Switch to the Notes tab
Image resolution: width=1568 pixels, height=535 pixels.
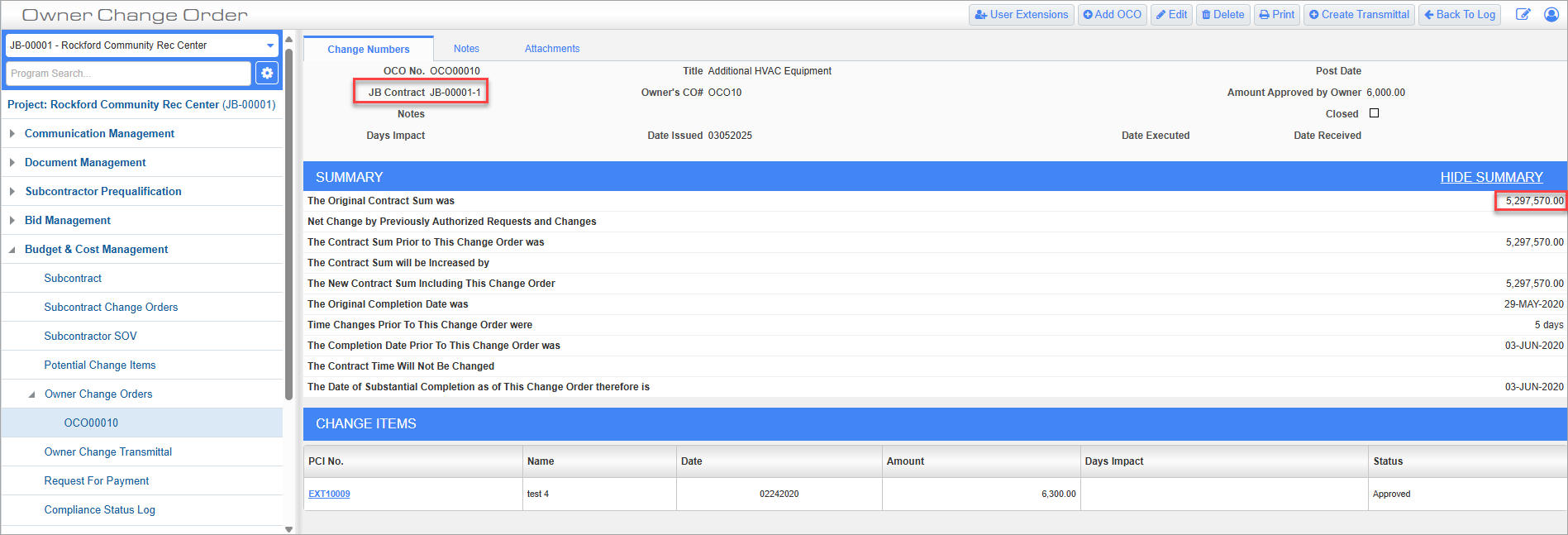pyautogui.click(x=466, y=49)
